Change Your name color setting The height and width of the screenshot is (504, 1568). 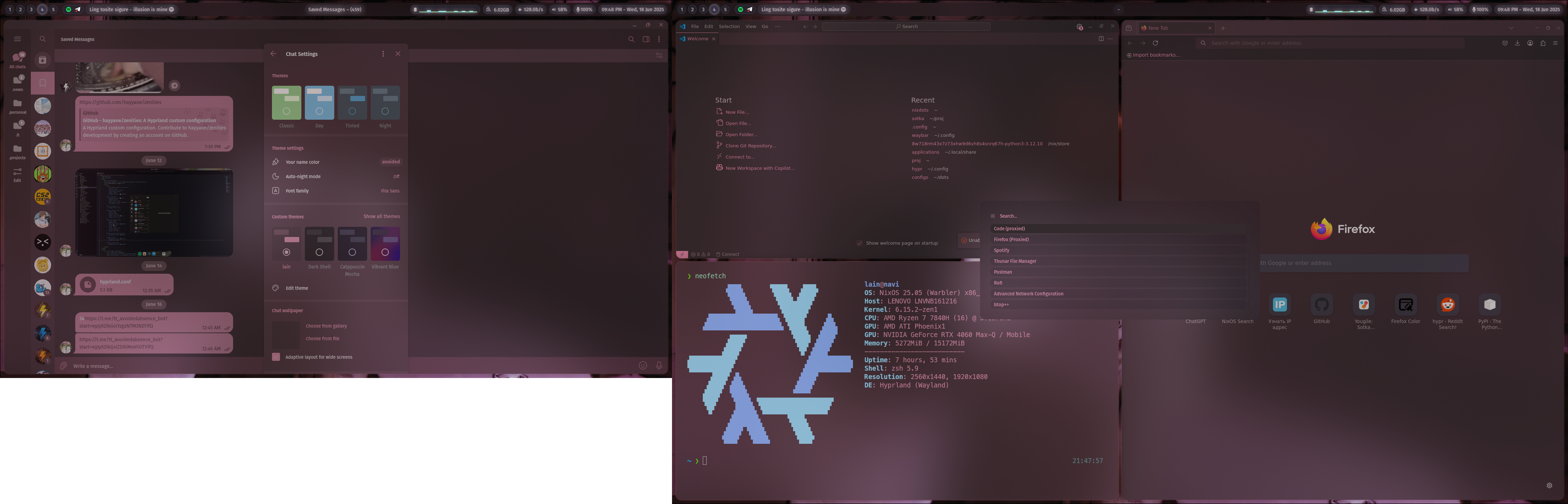click(x=336, y=162)
